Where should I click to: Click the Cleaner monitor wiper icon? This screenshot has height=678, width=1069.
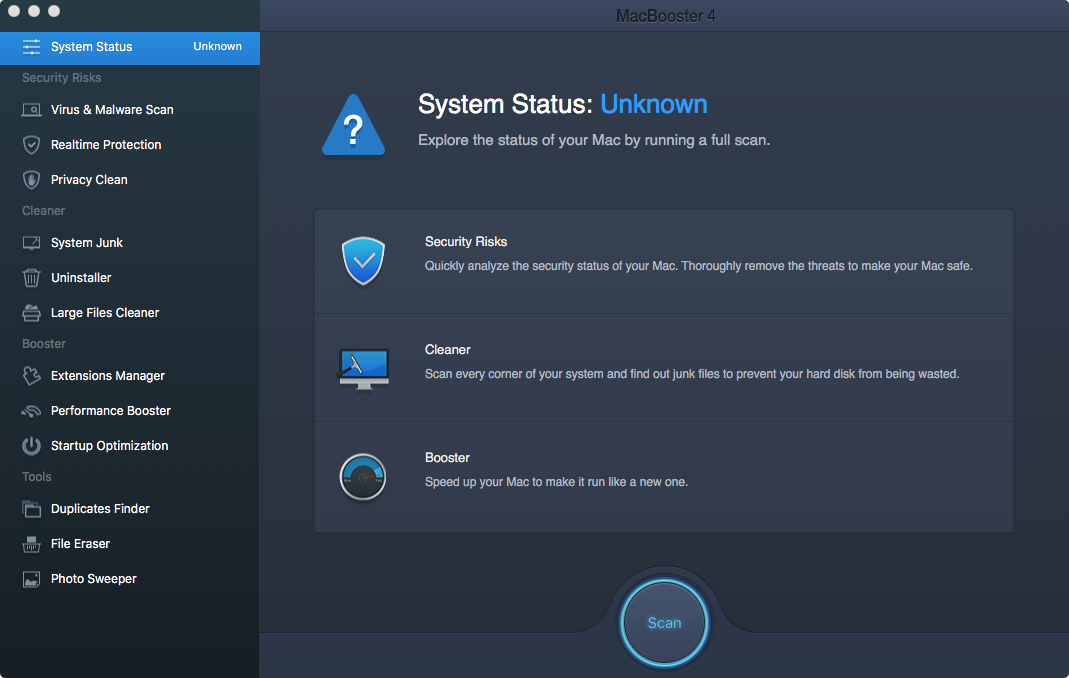(363, 369)
